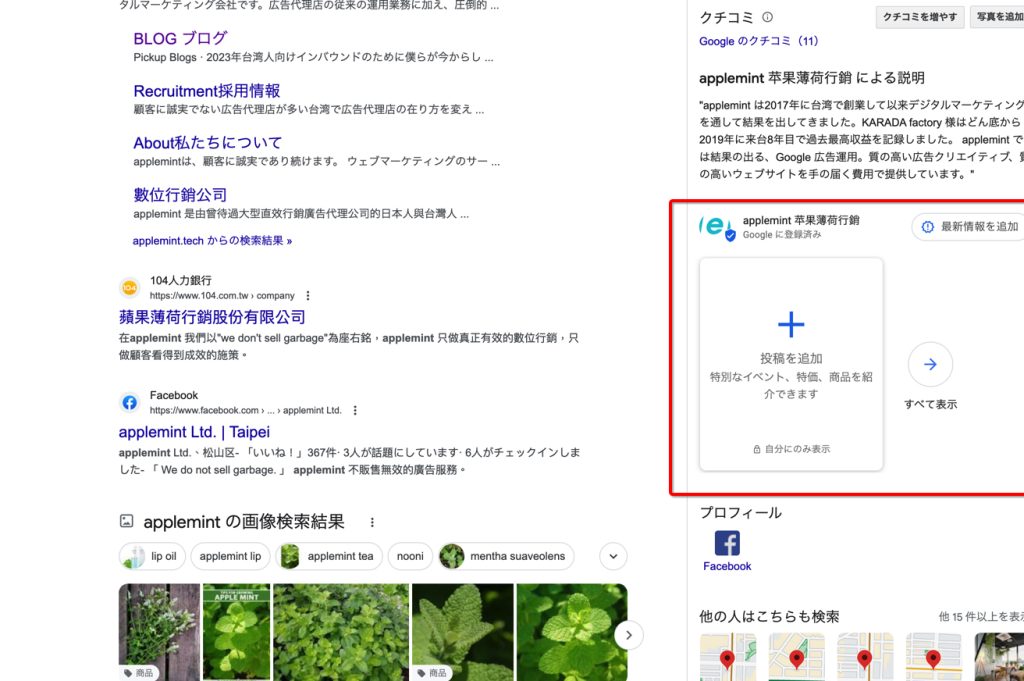Open the About私たちについて sitelink
The image size is (1024, 681).
tap(208, 143)
